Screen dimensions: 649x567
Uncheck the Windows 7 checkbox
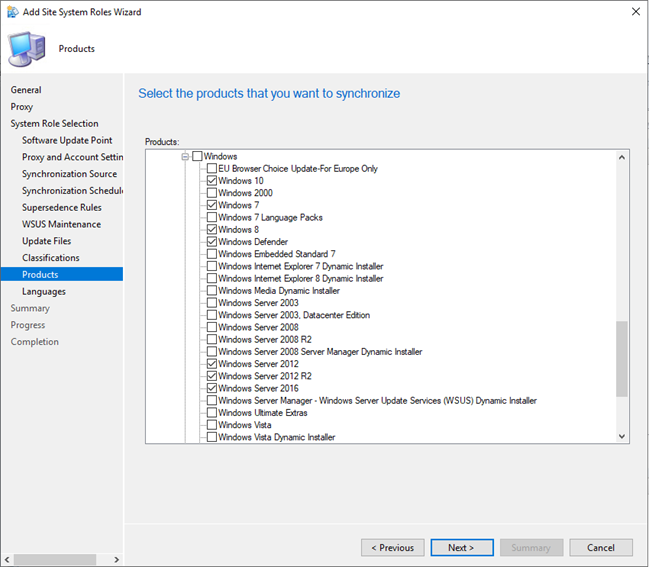click(x=212, y=205)
